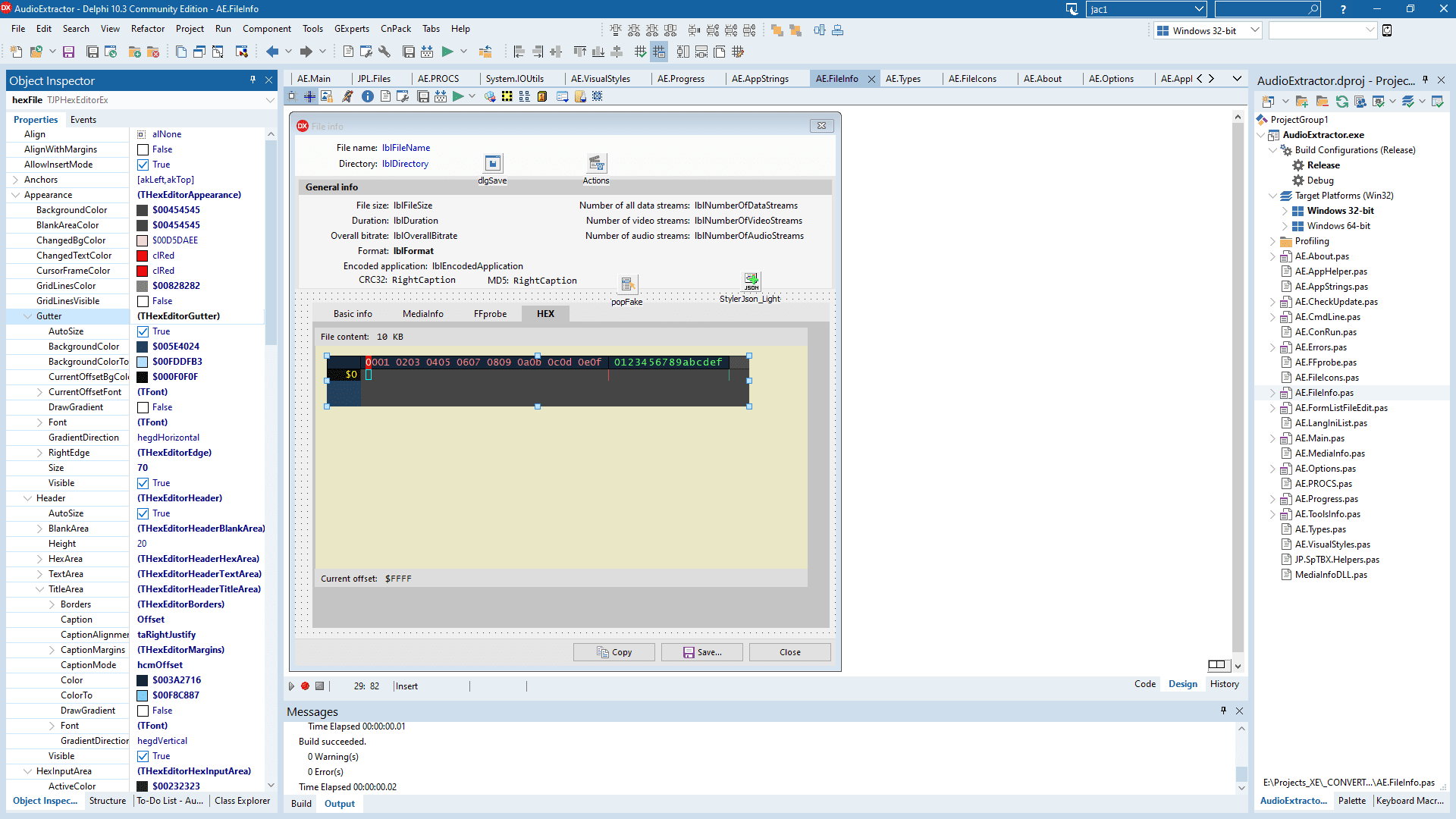Click the green Refresh icon in Projects panel
The height and width of the screenshot is (819, 1456).
1342,102
